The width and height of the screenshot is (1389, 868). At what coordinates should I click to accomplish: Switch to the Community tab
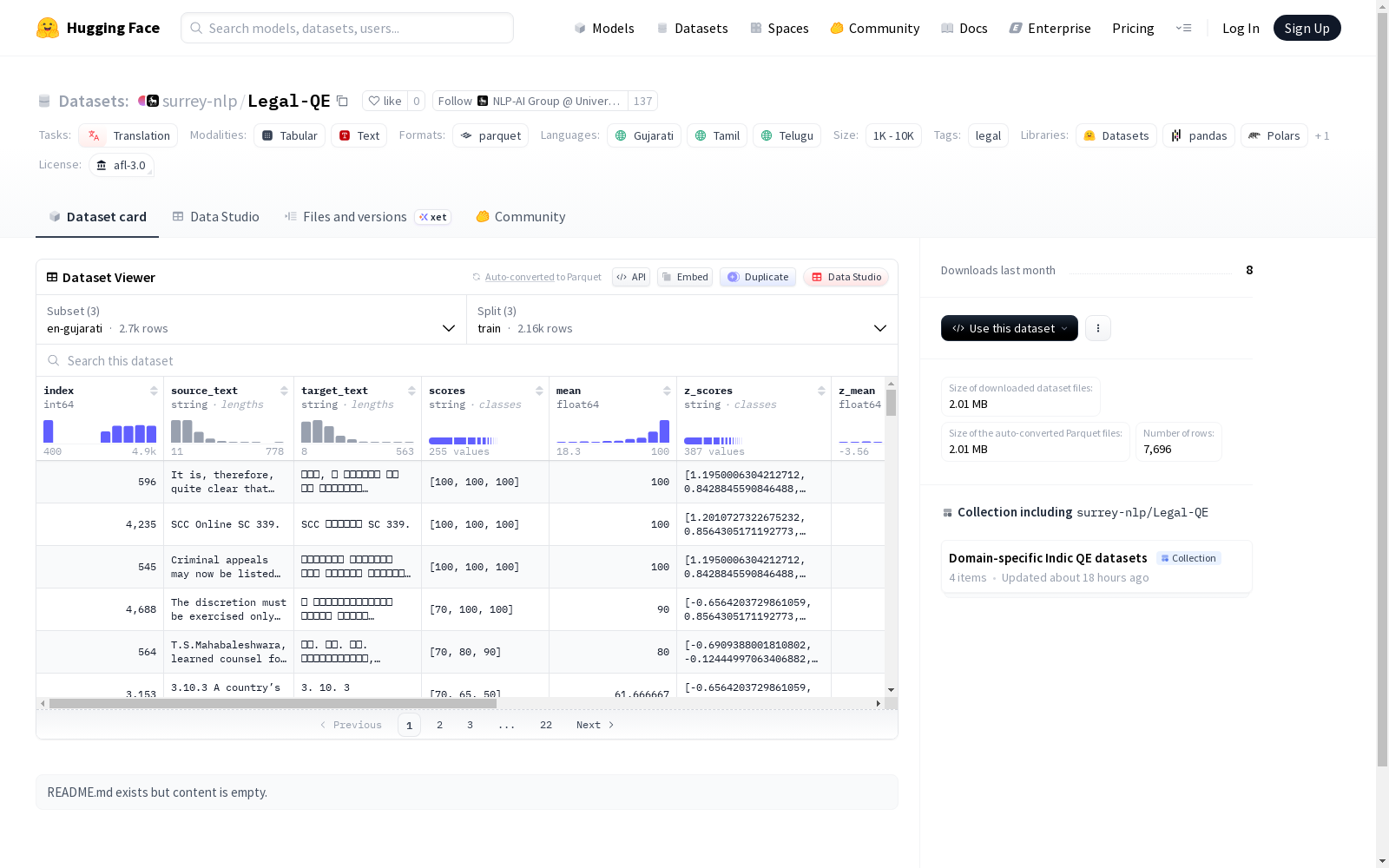(x=521, y=217)
